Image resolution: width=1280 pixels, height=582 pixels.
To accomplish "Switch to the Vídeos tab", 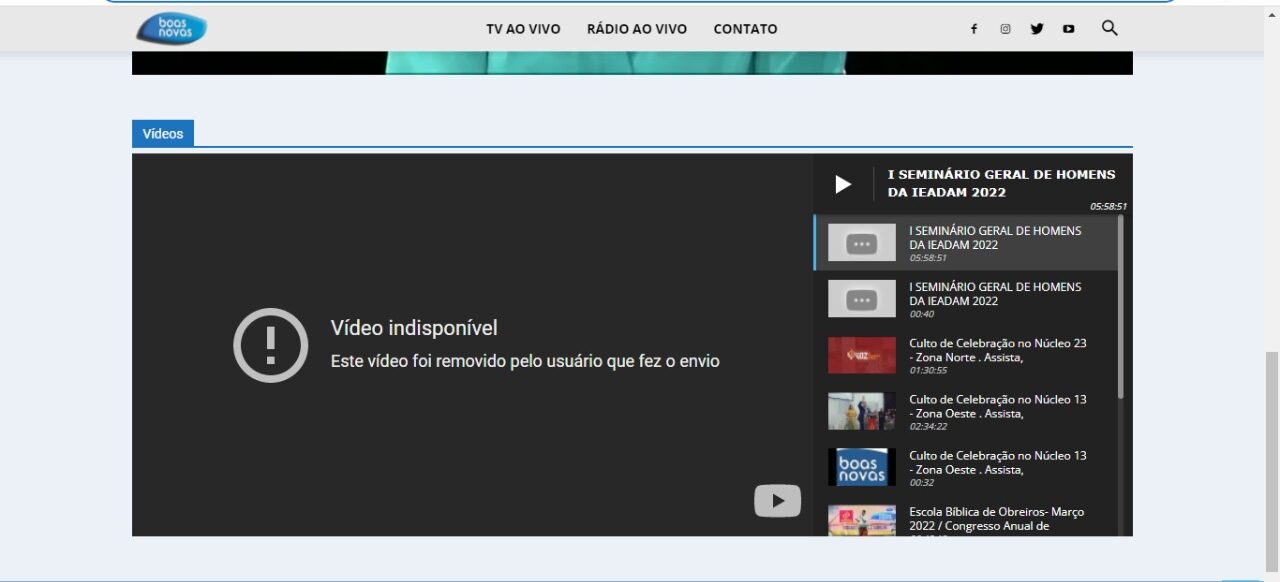I will point(163,133).
